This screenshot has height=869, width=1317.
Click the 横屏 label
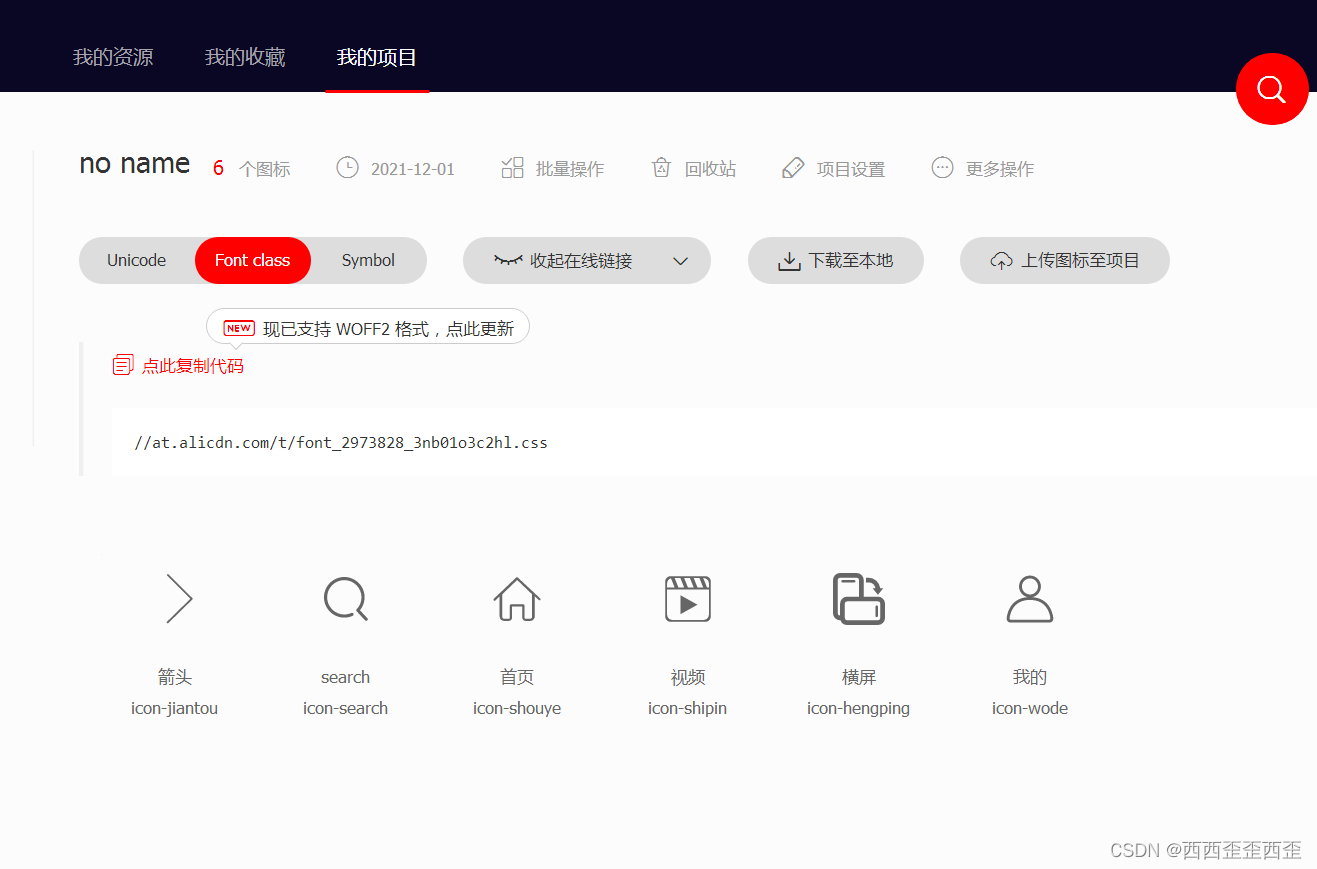pos(859,677)
